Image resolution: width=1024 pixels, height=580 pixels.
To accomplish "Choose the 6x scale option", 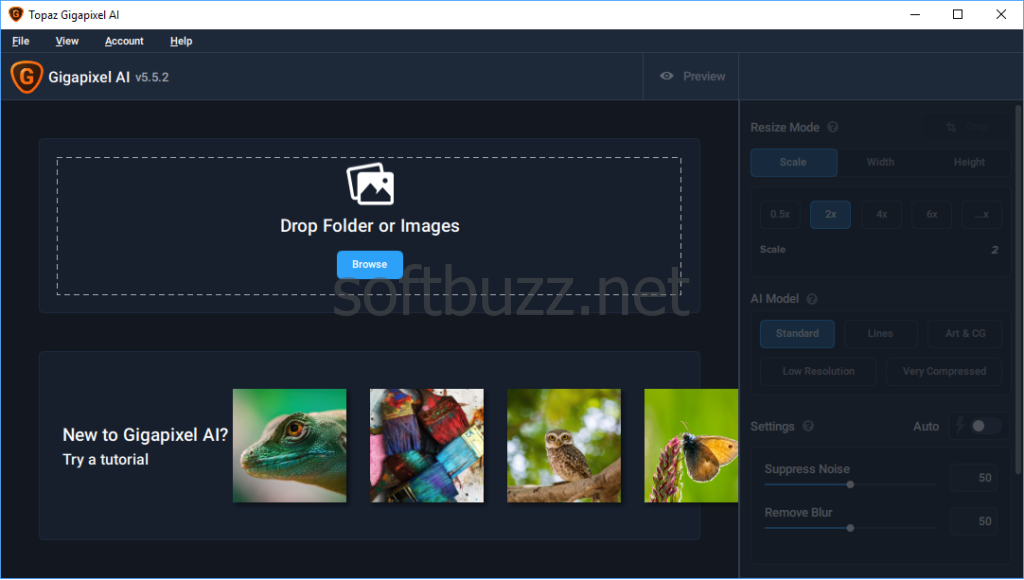I will point(931,214).
